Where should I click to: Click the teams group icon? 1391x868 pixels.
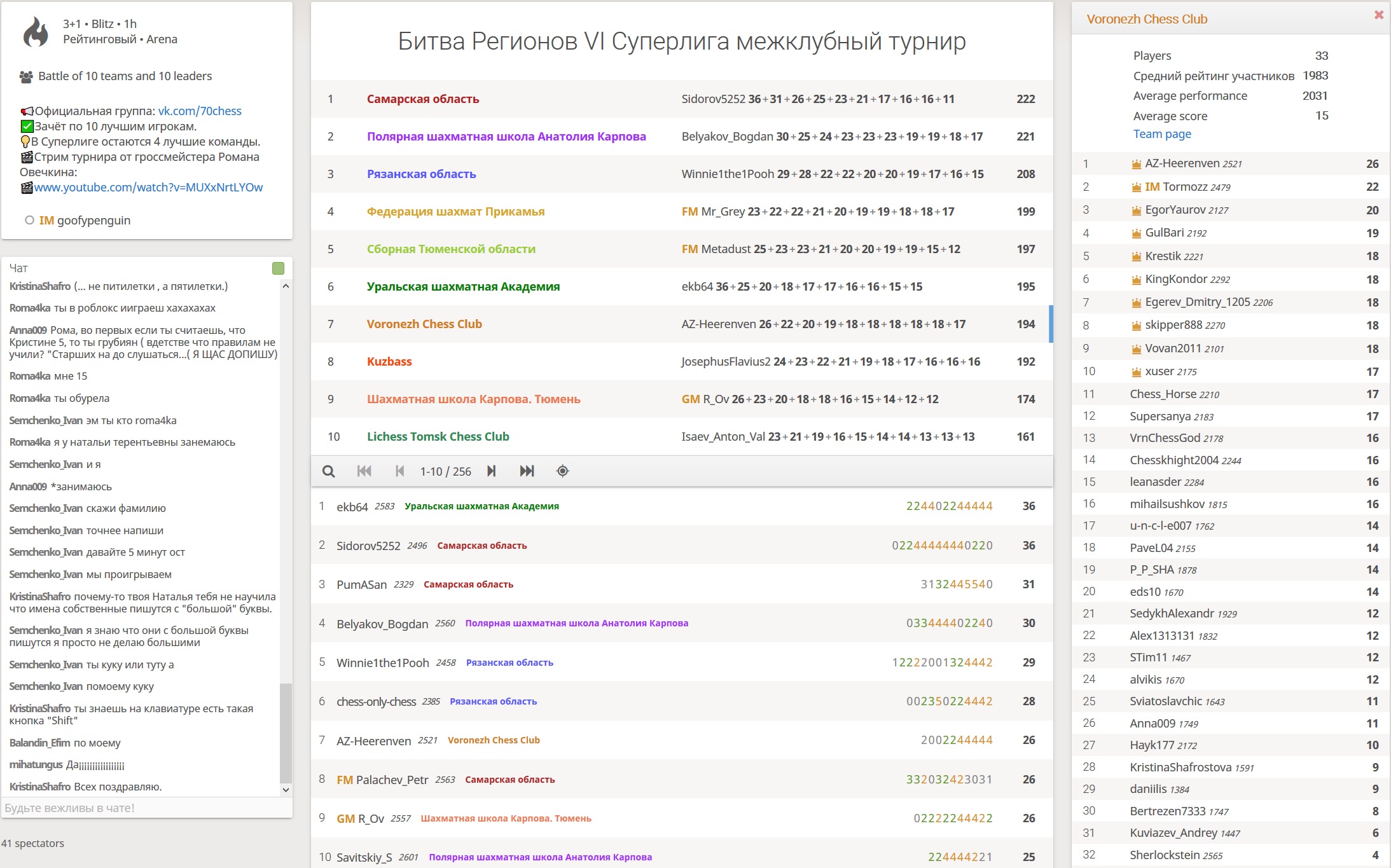pyautogui.click(x=26, y=77)
